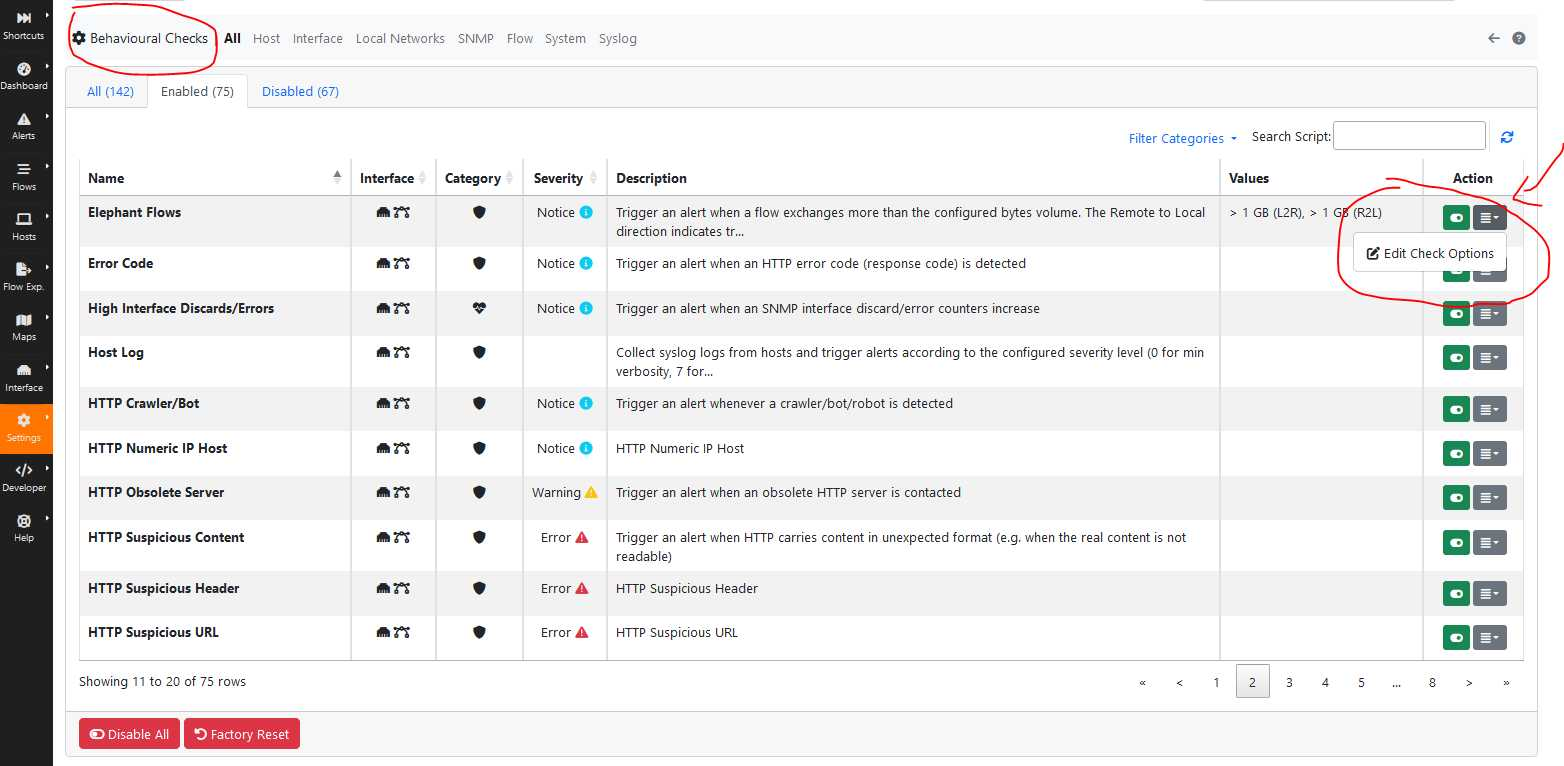Image resolution: width=1564 pixels, height=766 pixels.
Task: Open the Alerts page from the sidebar
Action: [x=25, y=123]
